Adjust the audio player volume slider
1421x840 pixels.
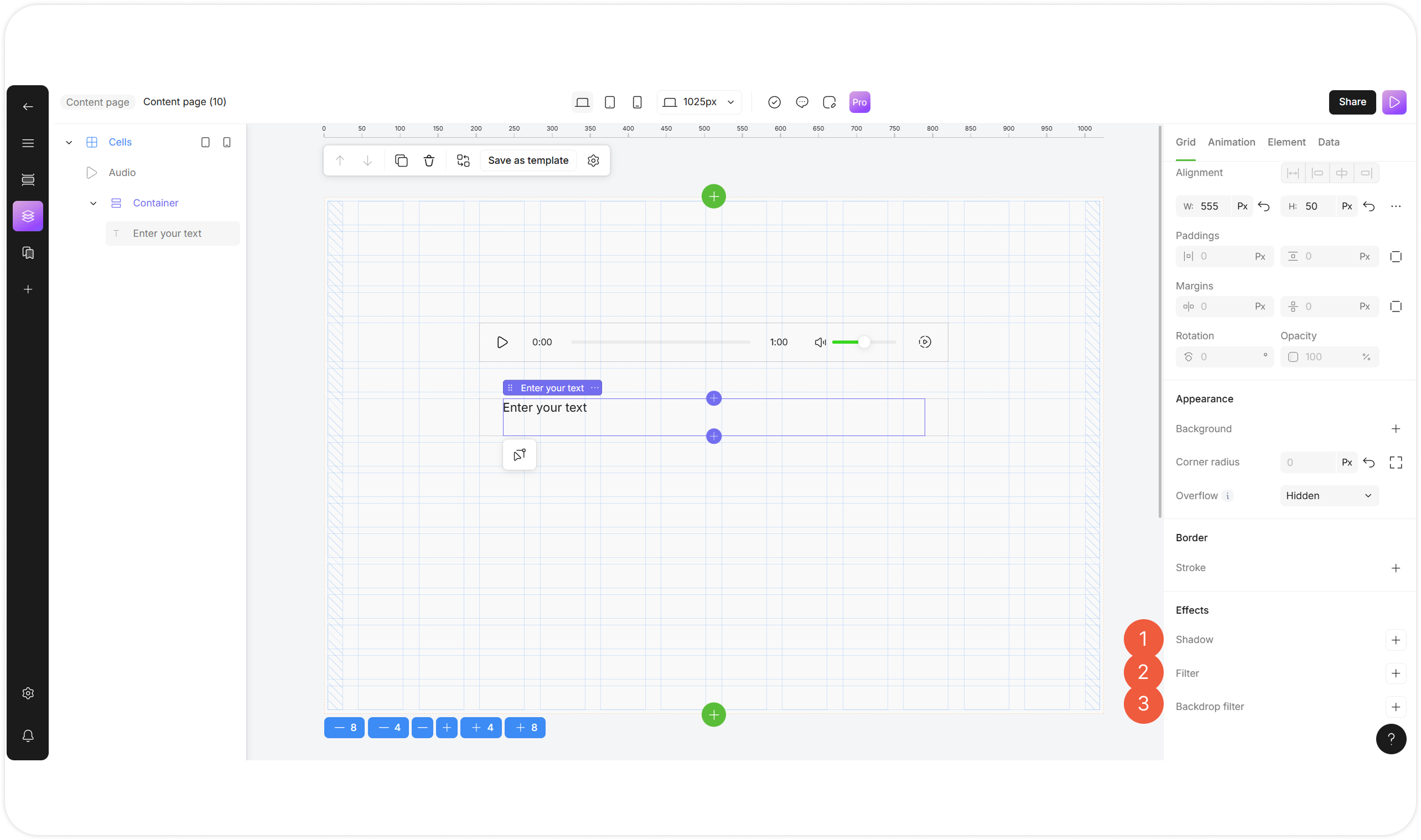point(864,343)
